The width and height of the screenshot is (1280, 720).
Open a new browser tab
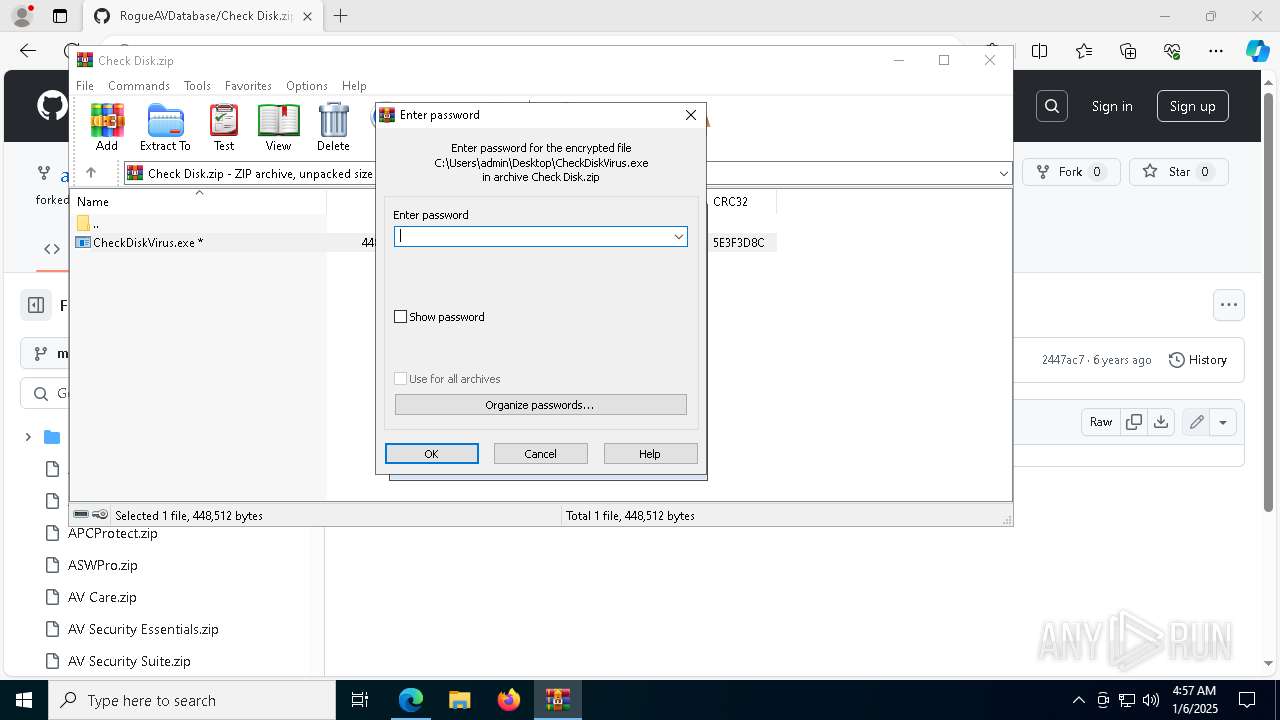click(341, 16)
